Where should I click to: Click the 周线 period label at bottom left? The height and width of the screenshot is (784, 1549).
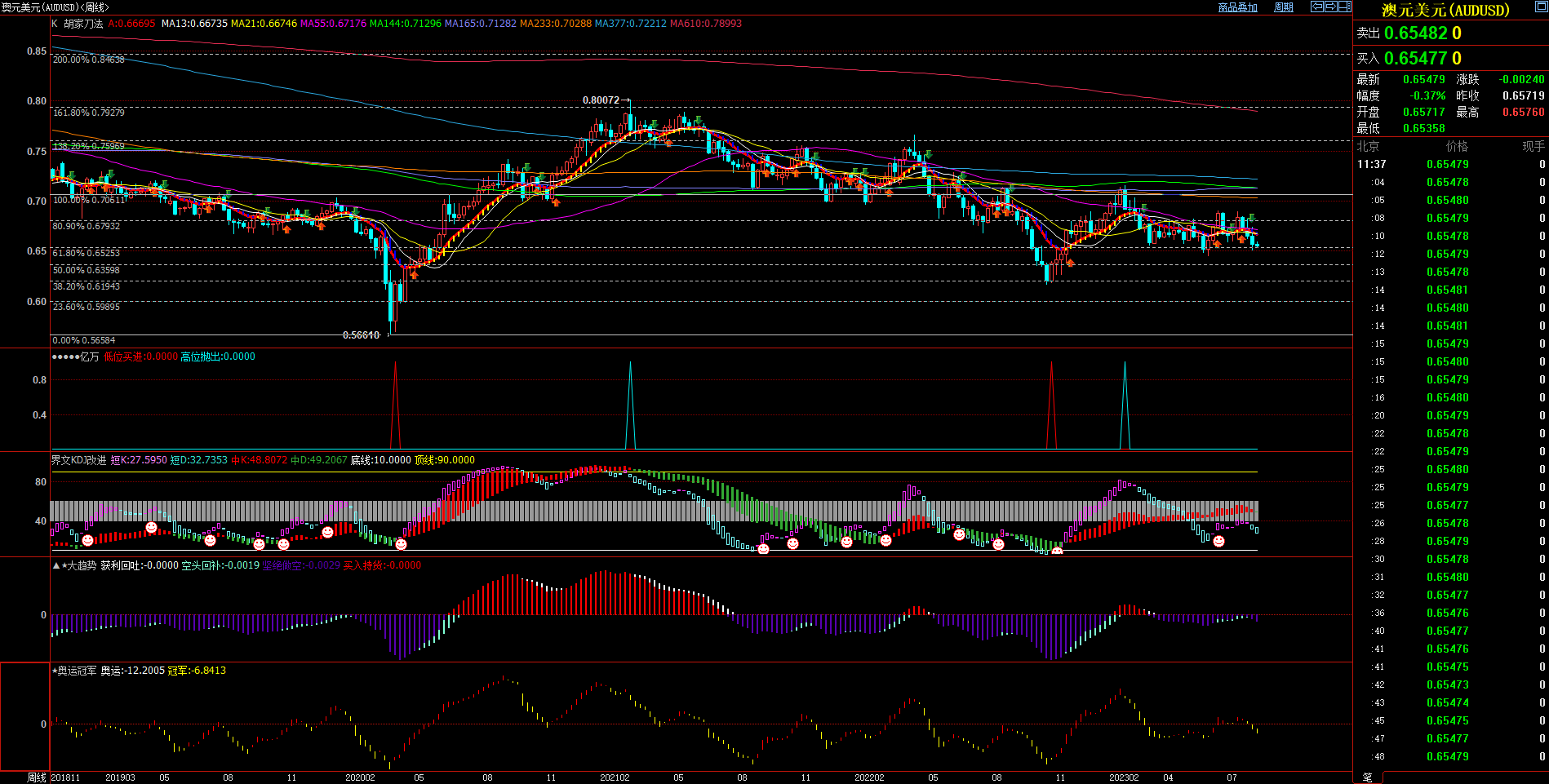[36, 777]
